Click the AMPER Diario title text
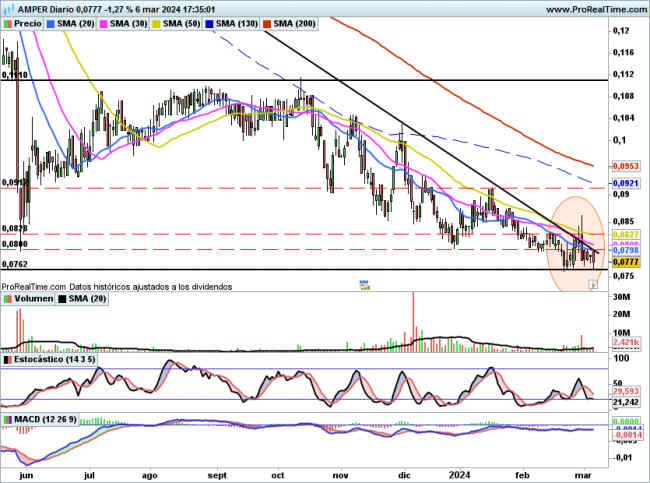650x483 pixels. coord(45,9)
